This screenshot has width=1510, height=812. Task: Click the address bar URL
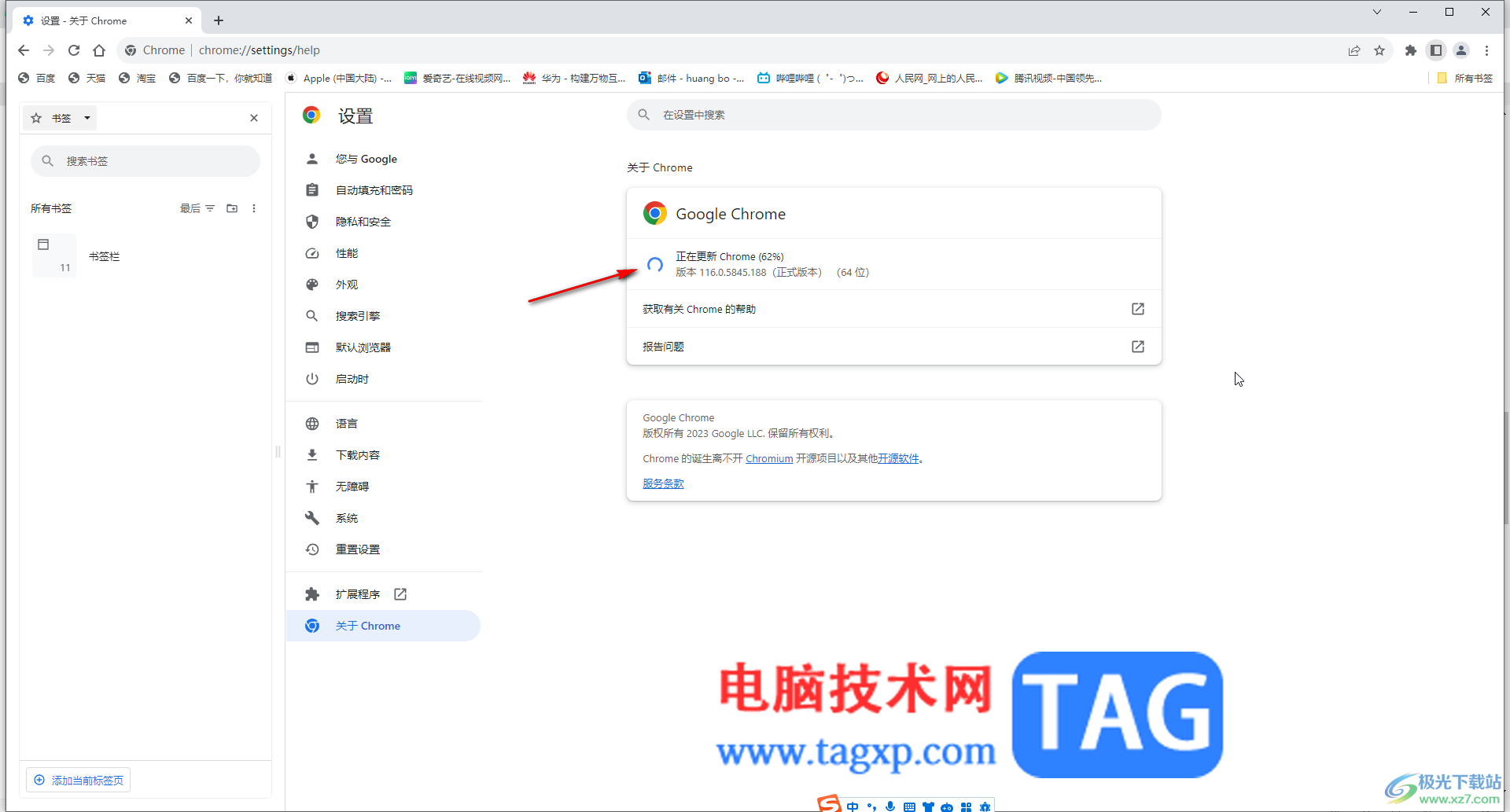[260, 50]
